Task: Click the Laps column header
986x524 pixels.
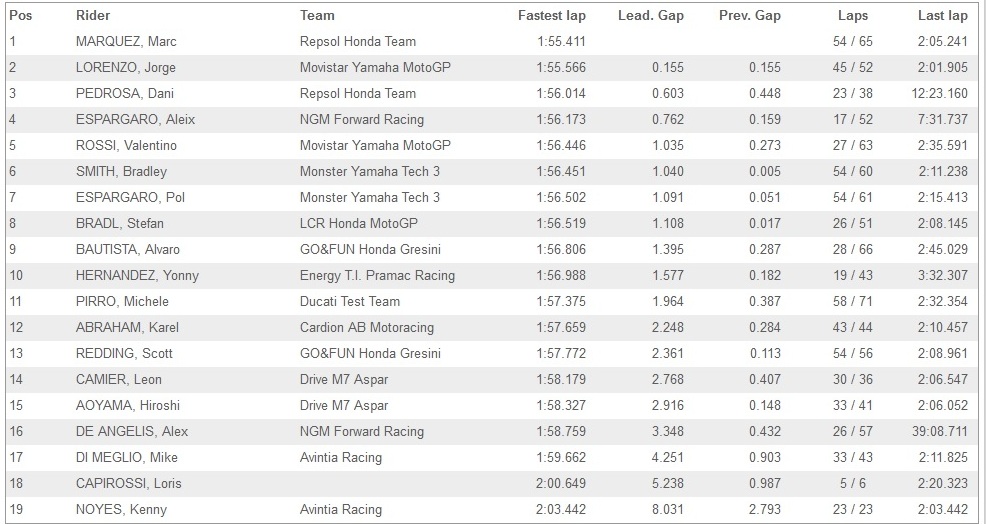Action: tap(853, 15)
